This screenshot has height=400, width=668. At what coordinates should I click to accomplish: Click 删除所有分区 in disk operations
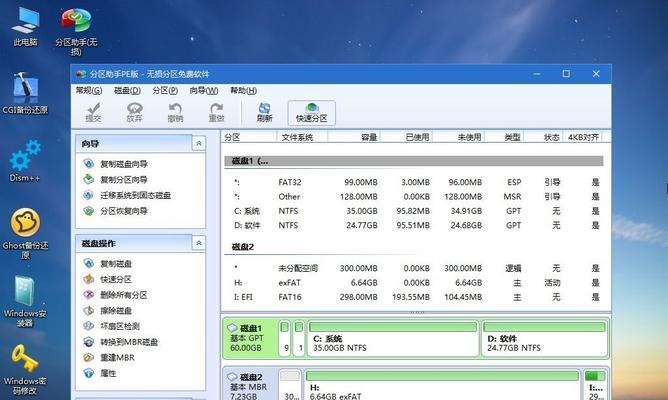pos(123,295)
